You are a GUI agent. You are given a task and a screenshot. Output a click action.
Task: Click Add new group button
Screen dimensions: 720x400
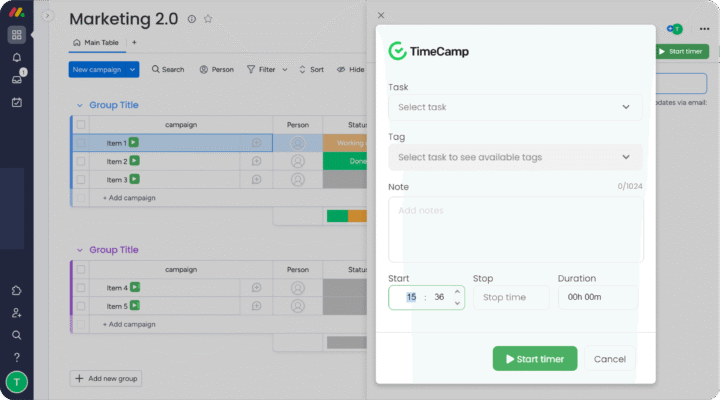click(x=106, y=378)
